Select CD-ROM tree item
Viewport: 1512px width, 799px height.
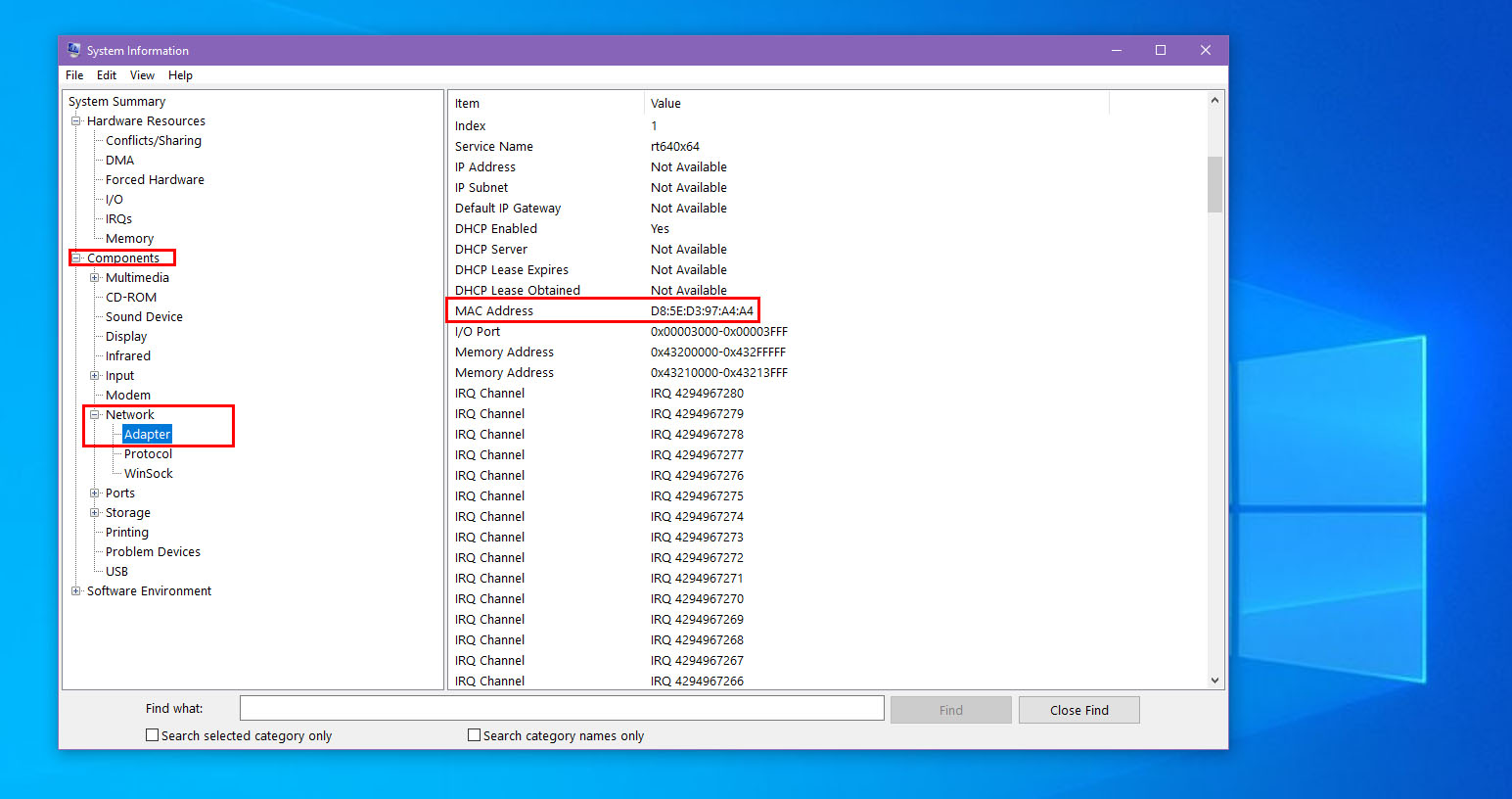coord(131,298)
